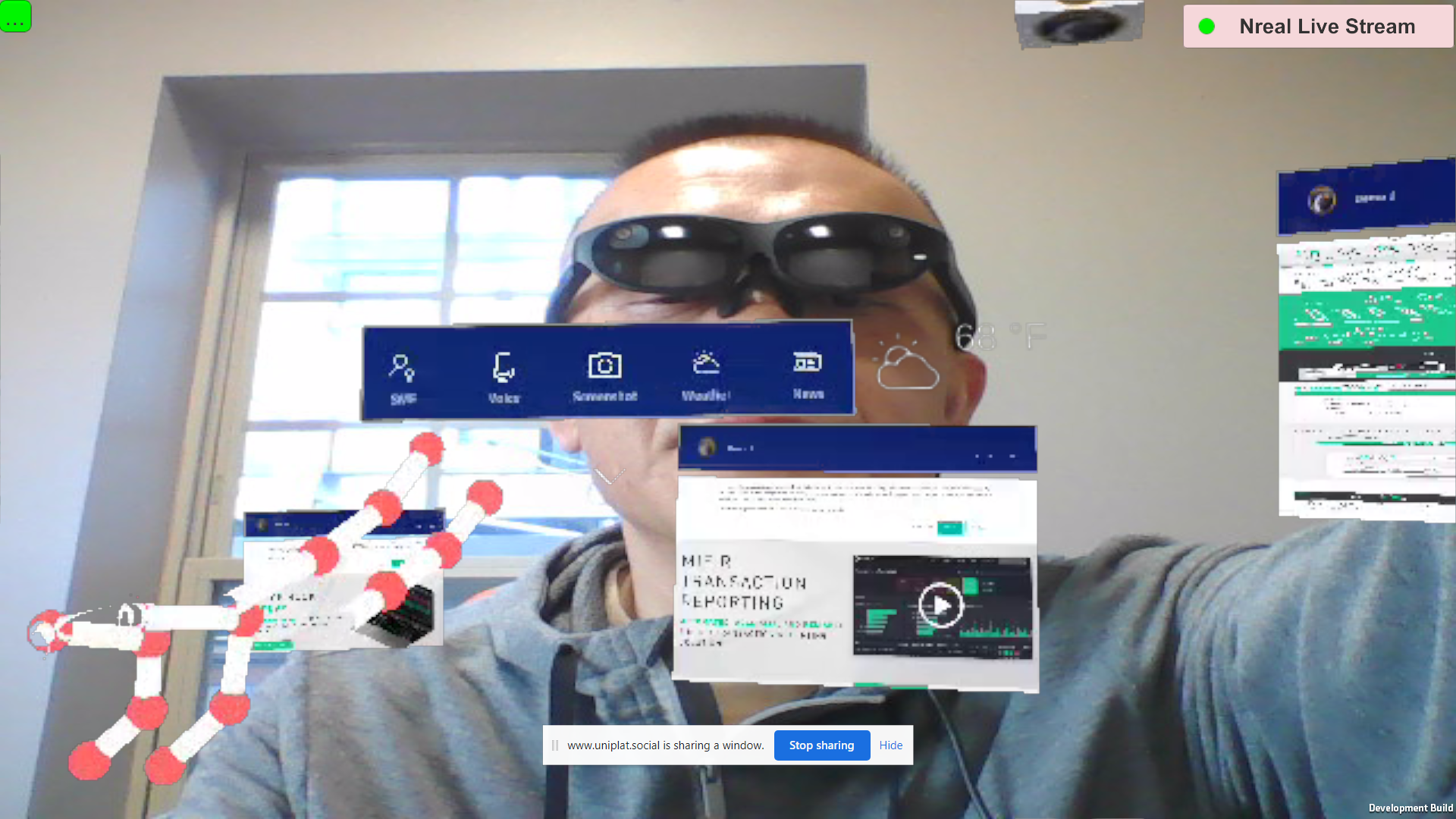Capture a Screenshot using the camera icon
This screenshot has width=1456, height=819.
click(604, 366)
